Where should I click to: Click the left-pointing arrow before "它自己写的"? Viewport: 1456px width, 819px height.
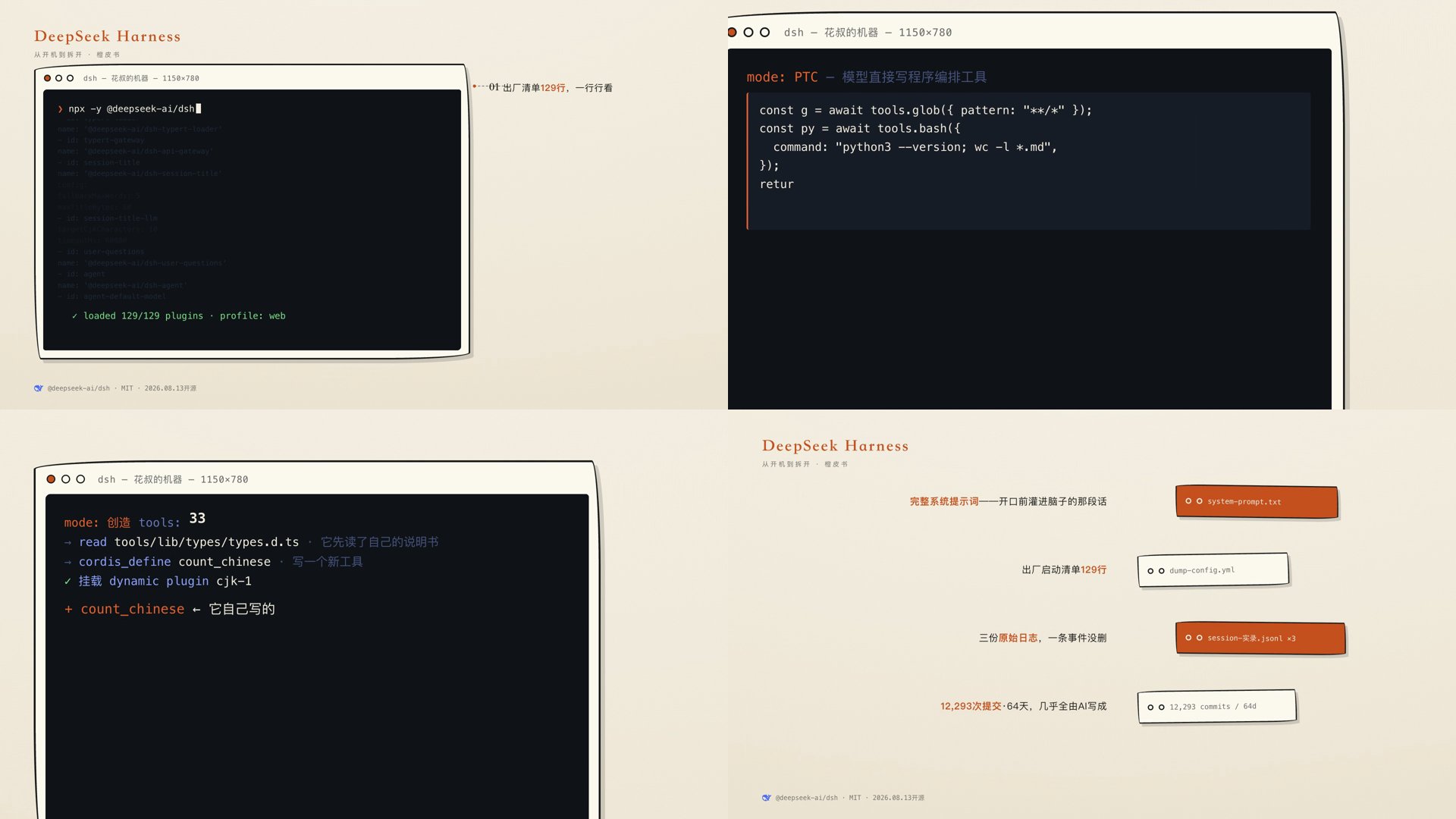tap(196, 610)
